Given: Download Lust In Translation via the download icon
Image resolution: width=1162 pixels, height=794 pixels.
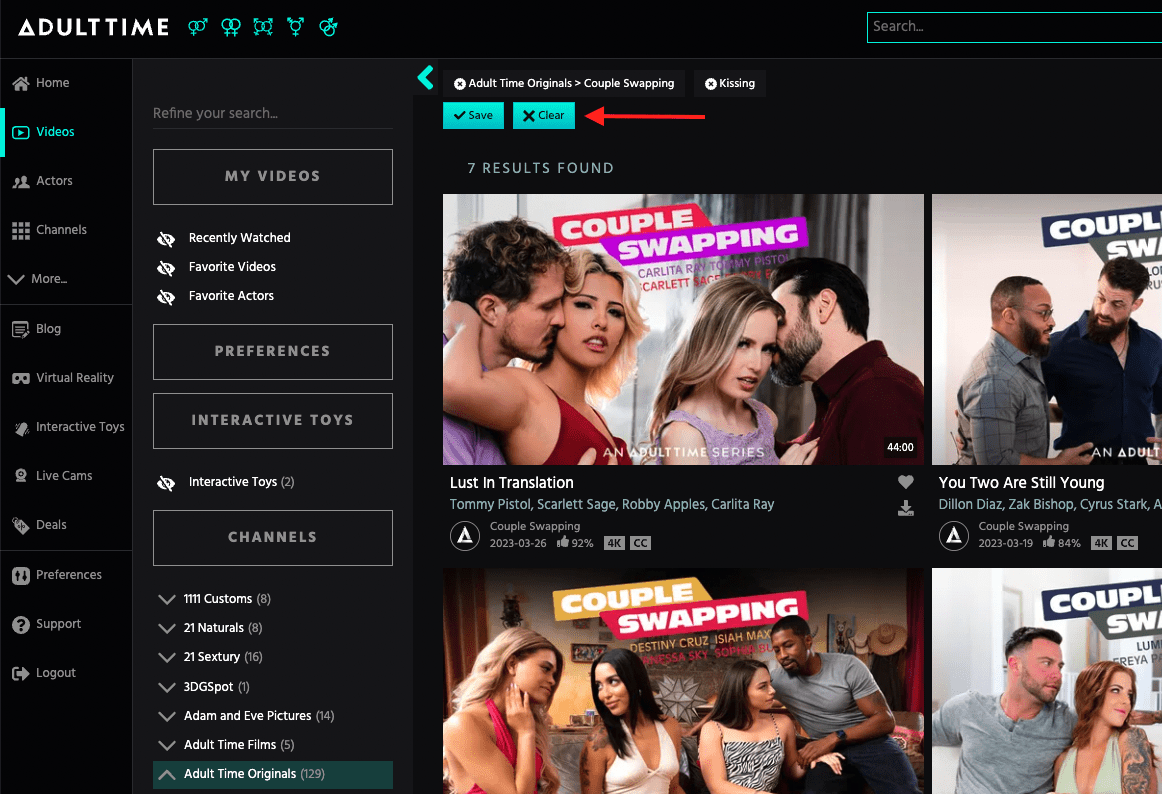Looking at the screenshot, I should coord(906,508).
